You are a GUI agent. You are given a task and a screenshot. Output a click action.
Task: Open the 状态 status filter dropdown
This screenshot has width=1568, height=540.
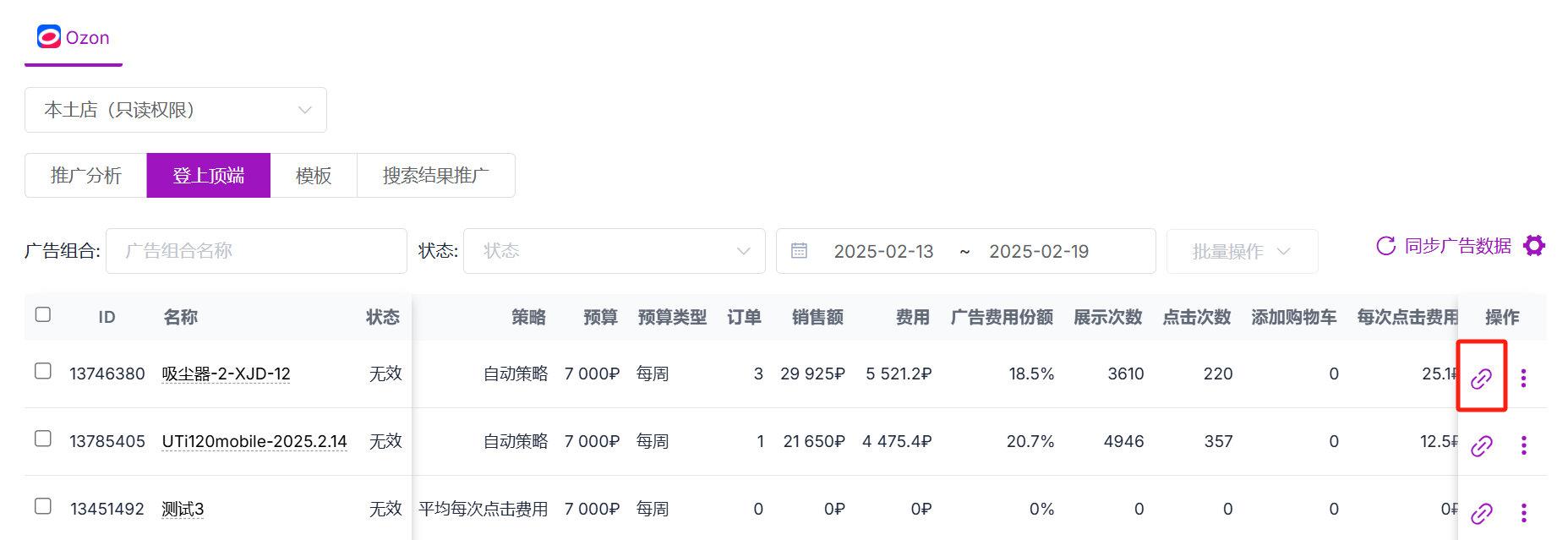click(615, 251)
